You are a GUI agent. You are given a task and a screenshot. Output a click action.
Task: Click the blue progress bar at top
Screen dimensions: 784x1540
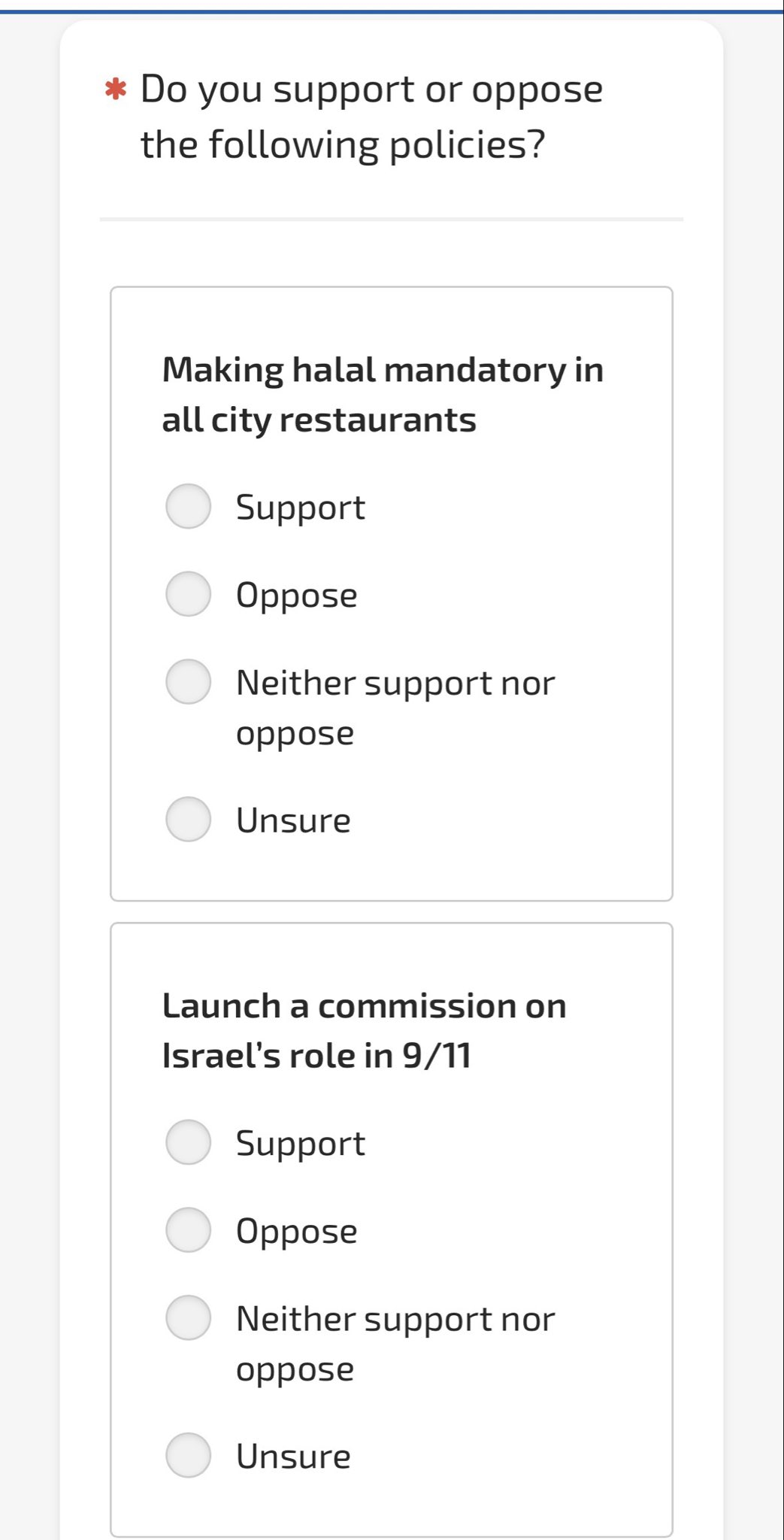[x=391, y=12]
